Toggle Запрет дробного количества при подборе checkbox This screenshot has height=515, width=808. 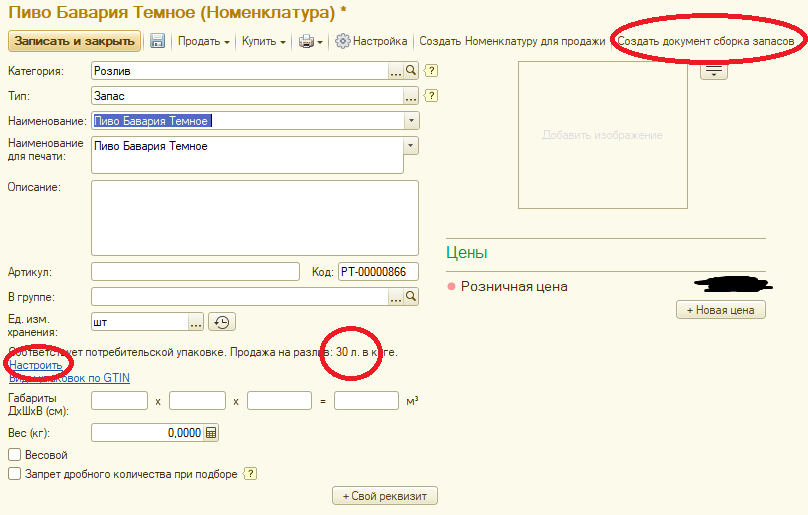coord(14,474)
